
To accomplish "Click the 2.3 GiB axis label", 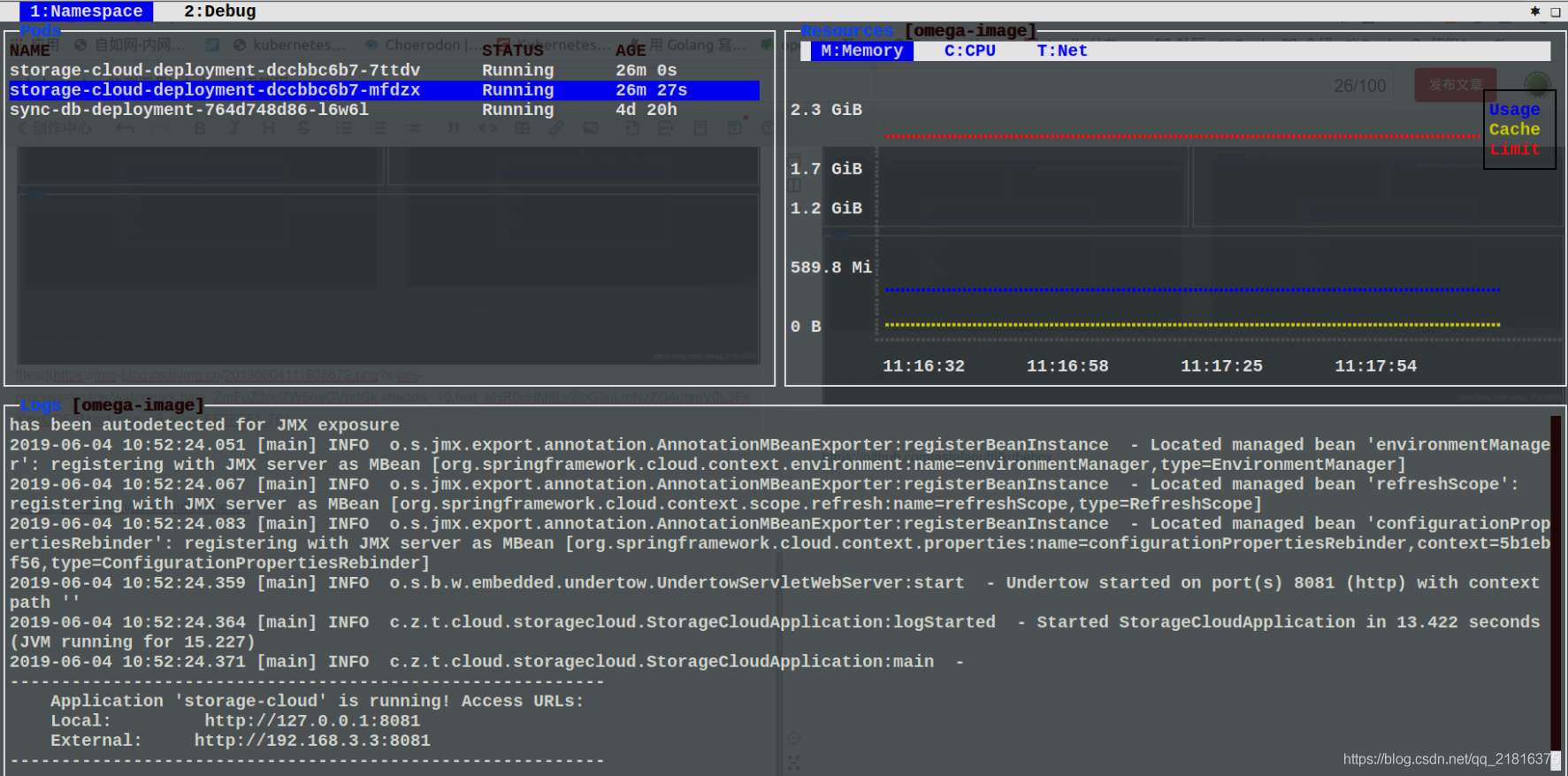I will click(826, 110).
